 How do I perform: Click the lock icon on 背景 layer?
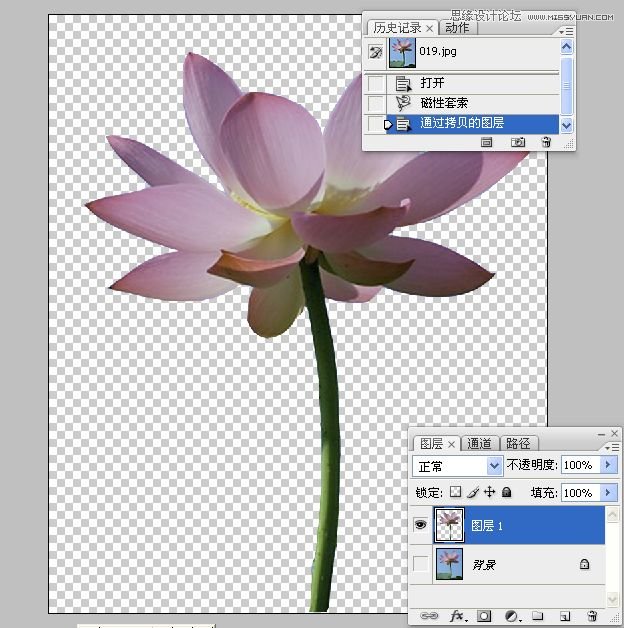pyautogui.click(x=584, y=564)
